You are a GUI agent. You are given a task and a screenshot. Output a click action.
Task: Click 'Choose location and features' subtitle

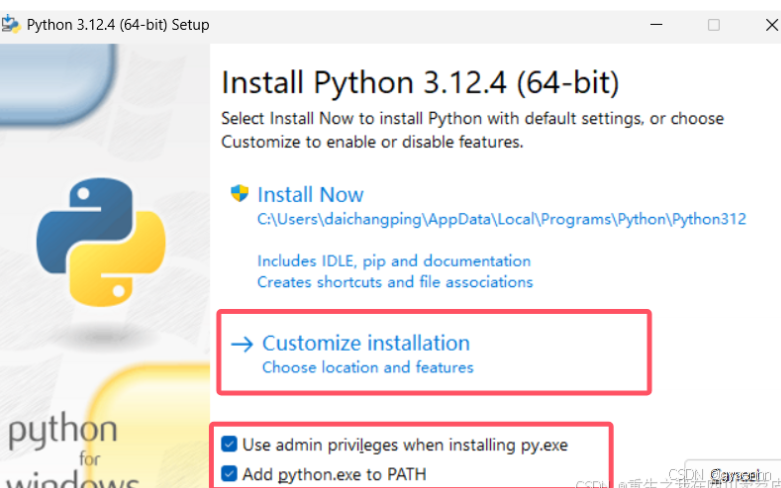(368, 367)
